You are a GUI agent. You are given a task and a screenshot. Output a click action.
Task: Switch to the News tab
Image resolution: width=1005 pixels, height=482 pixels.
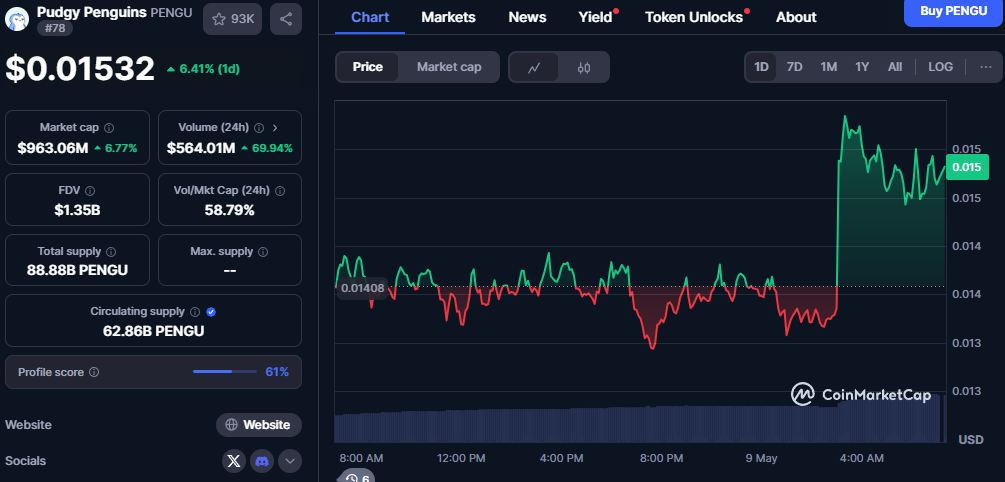click(x=527, y=17)
